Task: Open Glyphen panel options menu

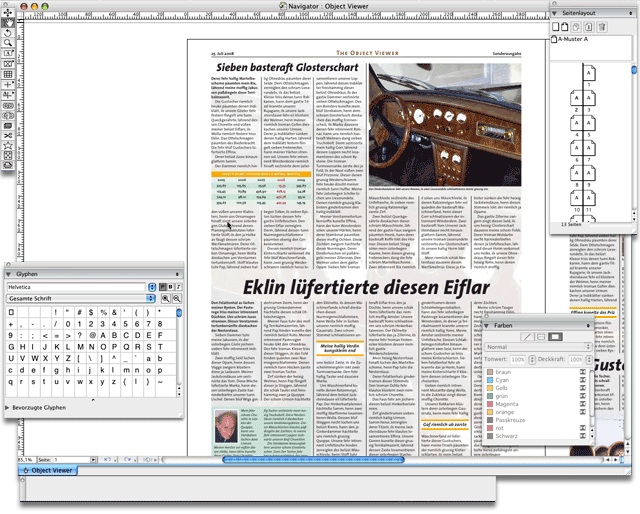Action: tap(178, 274)
